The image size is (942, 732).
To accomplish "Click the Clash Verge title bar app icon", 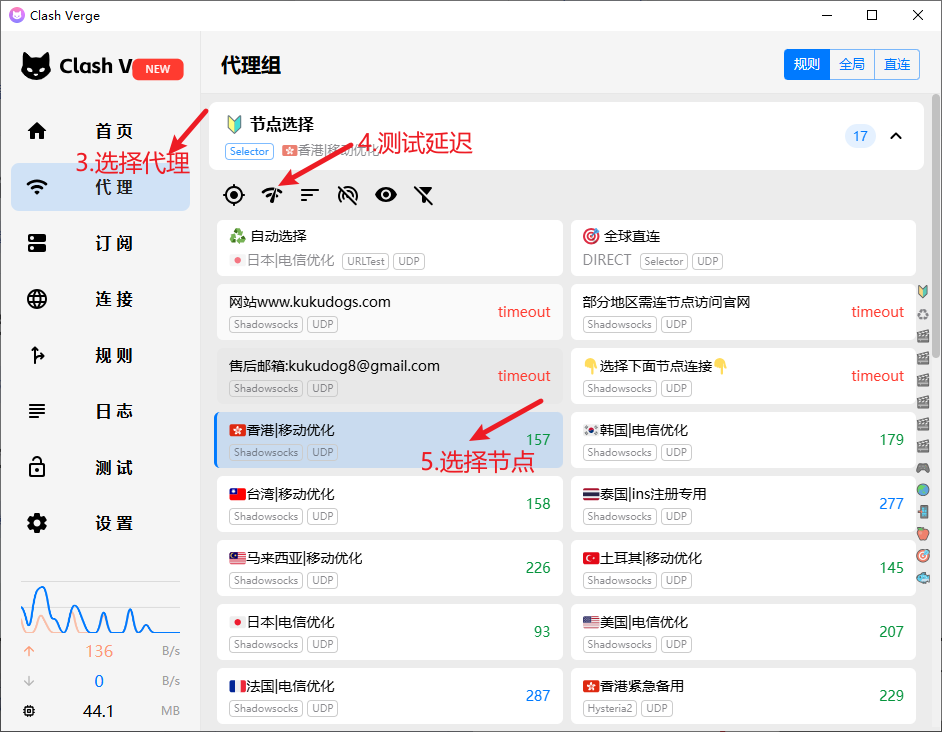I will pos(17,15).
